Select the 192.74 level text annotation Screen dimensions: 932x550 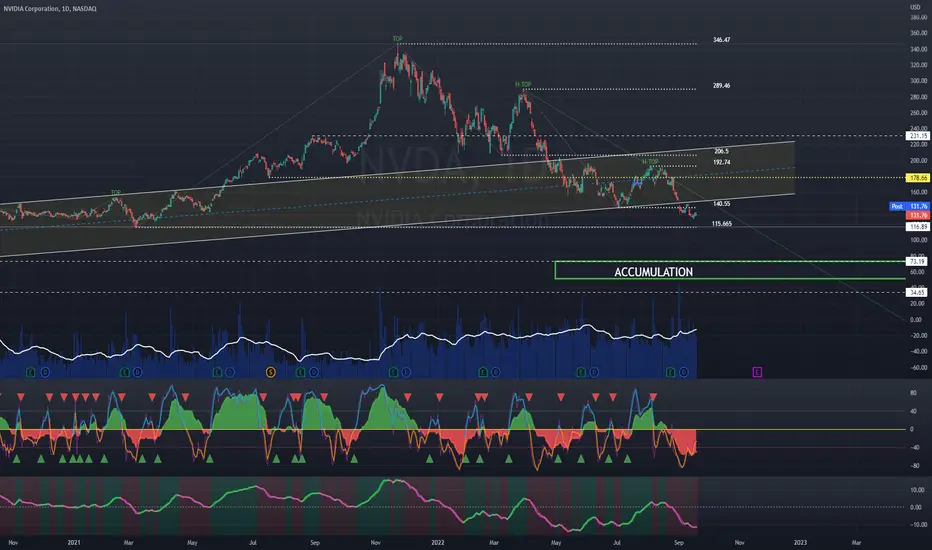coord(722,162)
